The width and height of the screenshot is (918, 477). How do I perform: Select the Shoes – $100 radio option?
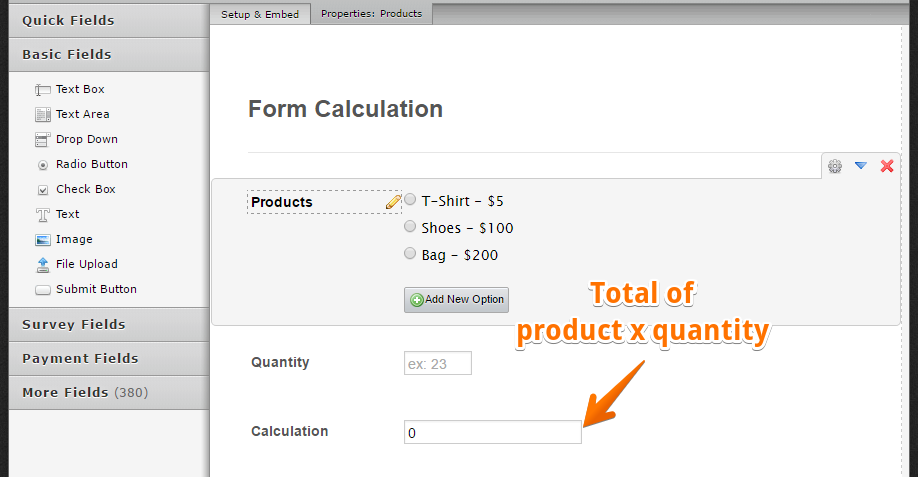(x=410, y=227)
